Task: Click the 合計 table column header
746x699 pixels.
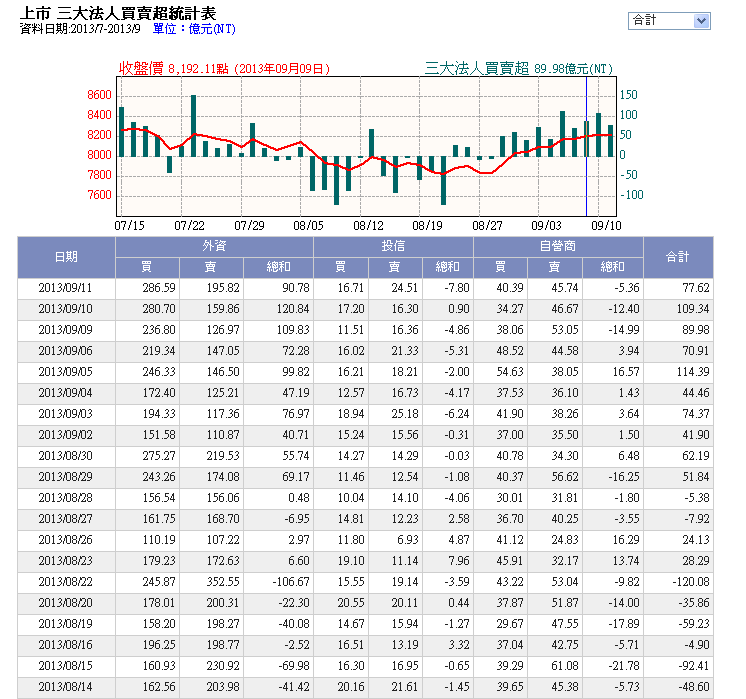Action: [x=678, y=257]
